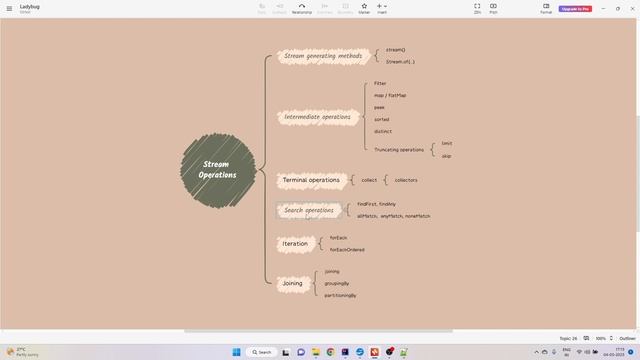Open the map overview icon in status bar
This screenshot has width=640, height=360.
[586, 338]
